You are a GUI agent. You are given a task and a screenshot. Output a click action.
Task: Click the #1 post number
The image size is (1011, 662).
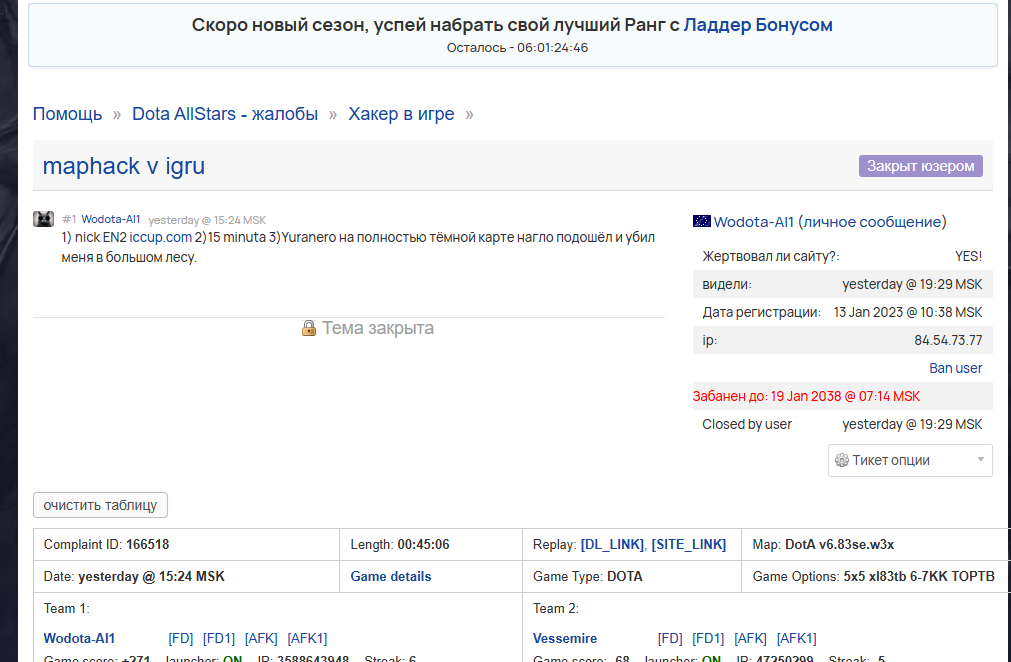pyautogui.click(x=69, y=219)
